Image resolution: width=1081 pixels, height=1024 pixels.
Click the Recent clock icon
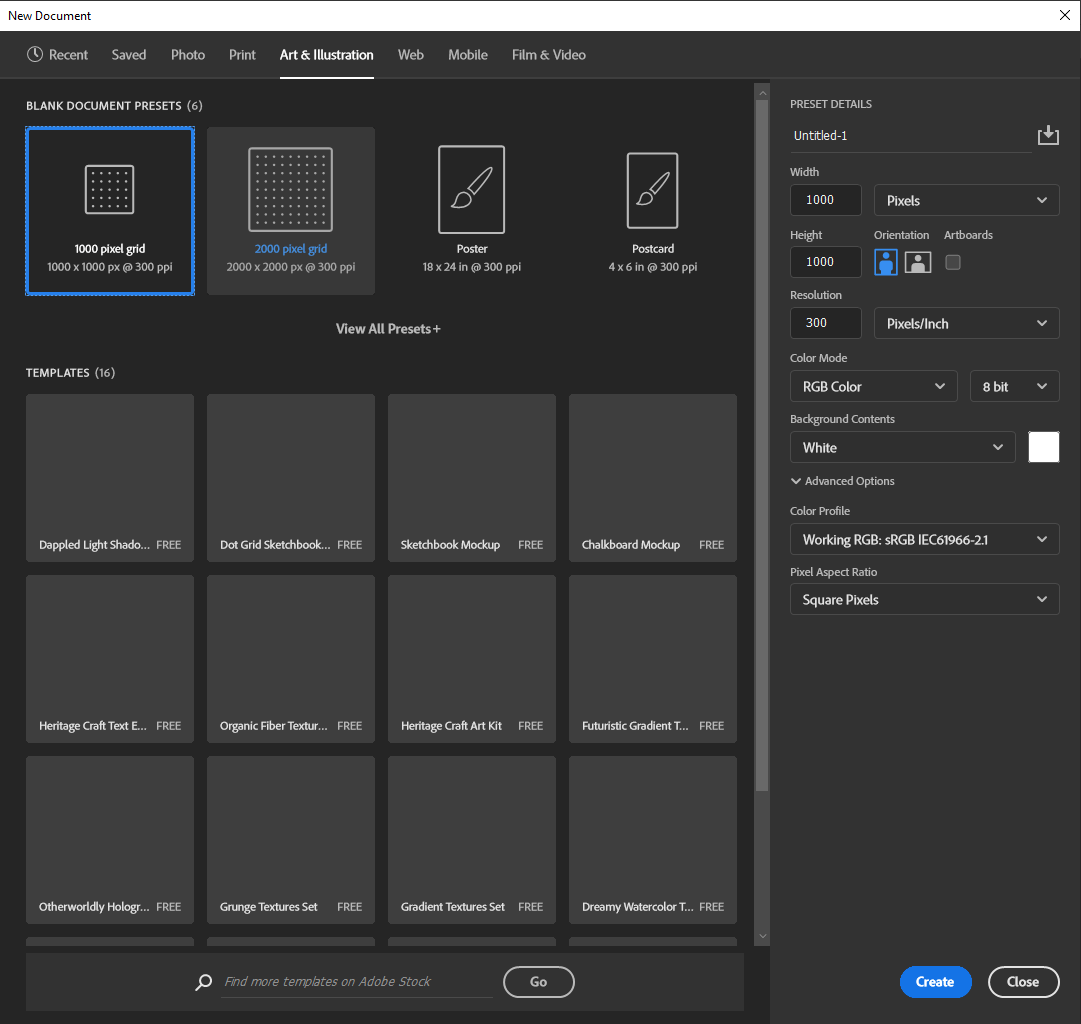(x=32, y=55)
